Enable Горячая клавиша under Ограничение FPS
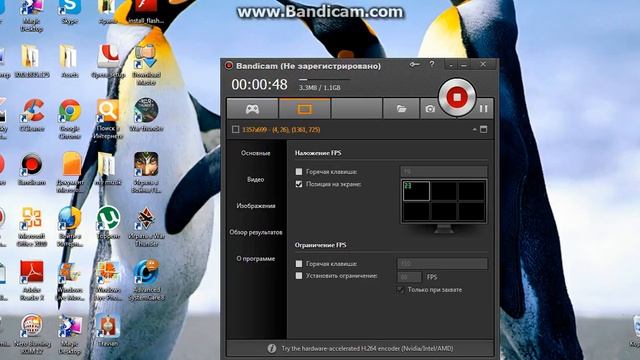The width and height of the screenshot is (640, 360). [x=299, y=264]
